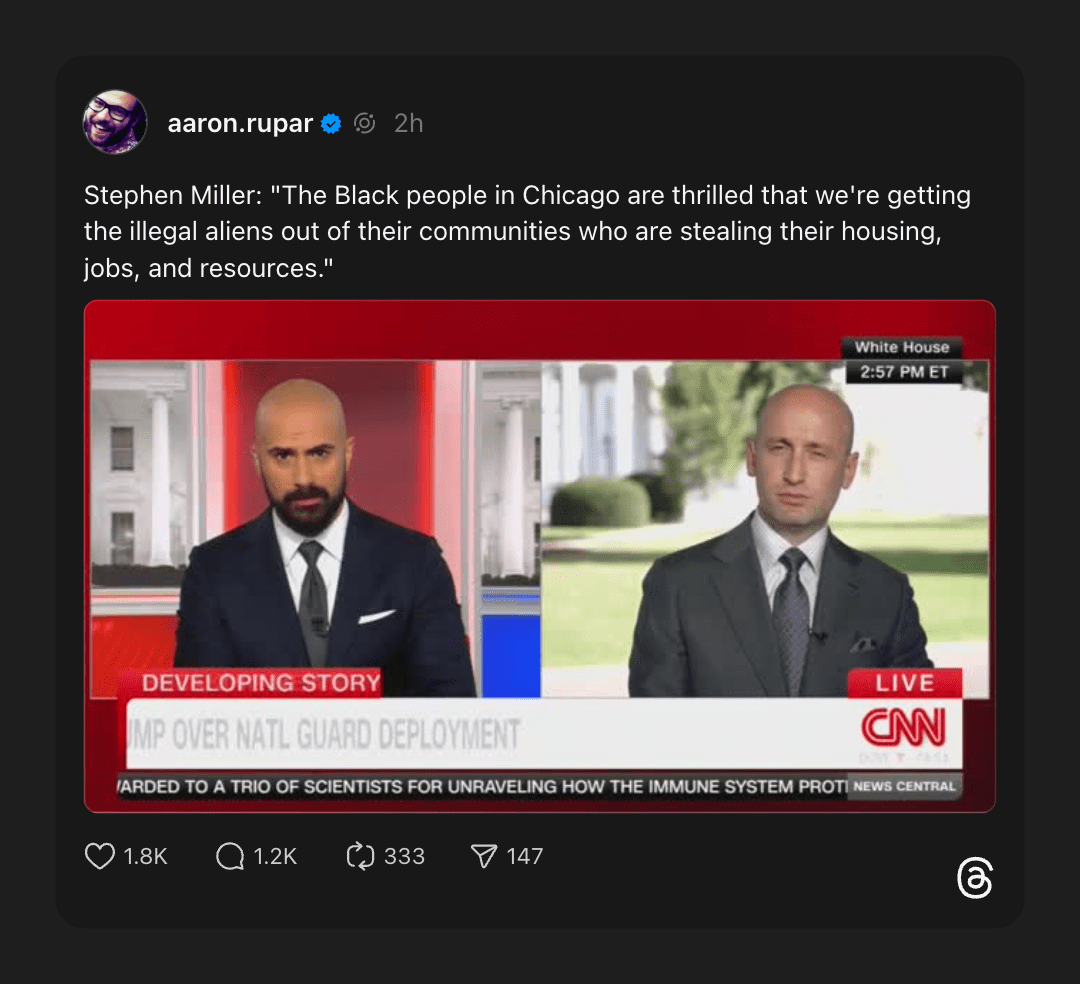Image resolution: width=1080 pixels, height=984 pixels.
Task: Click the White House time label in video
Action: click(x=902, y=359)
